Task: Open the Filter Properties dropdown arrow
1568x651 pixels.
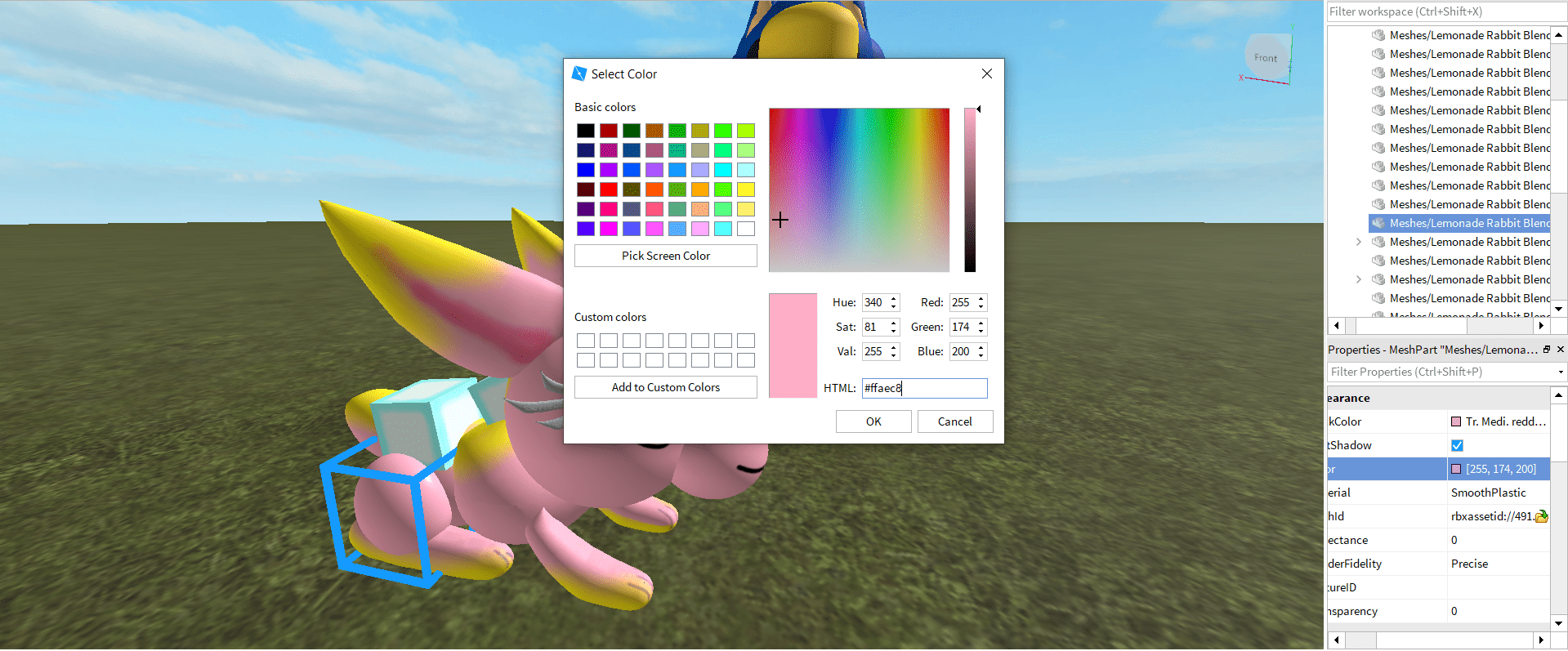Action: (x=1561, y=372)
